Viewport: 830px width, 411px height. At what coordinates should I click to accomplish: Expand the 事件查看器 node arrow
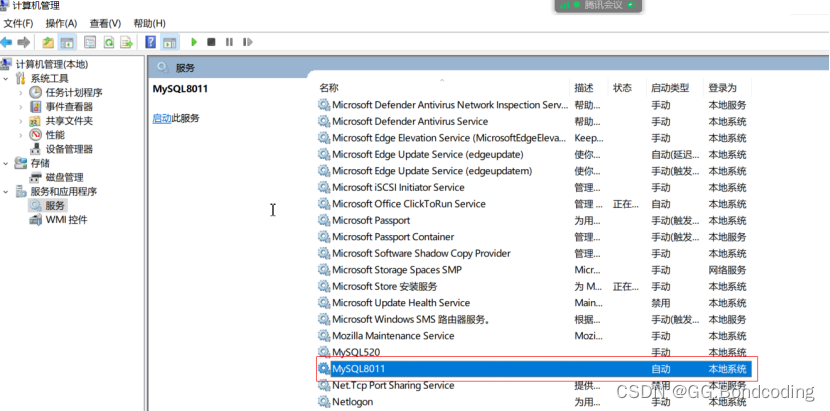click(20, 107)
